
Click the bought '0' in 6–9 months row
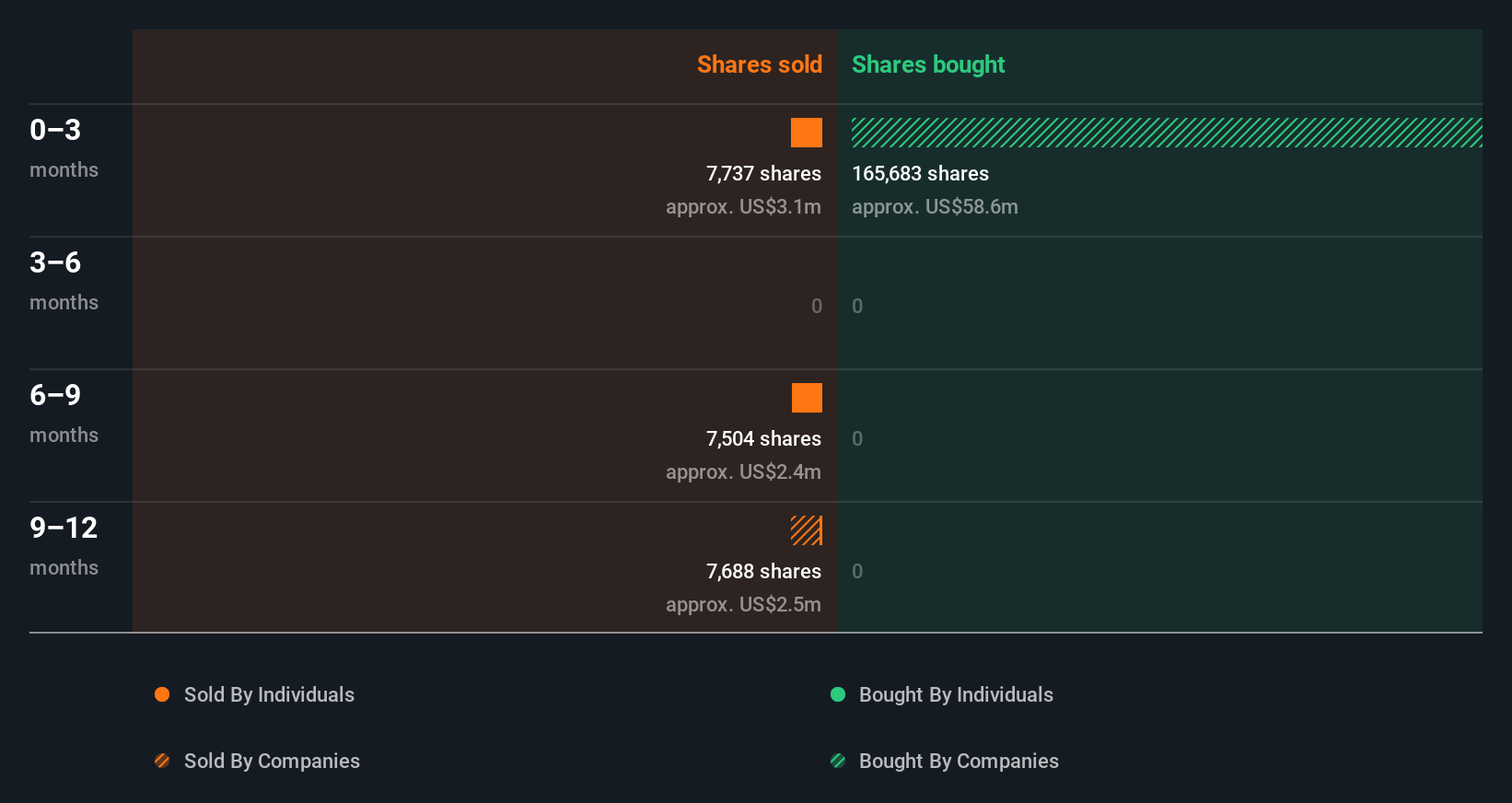click(857, 438)
